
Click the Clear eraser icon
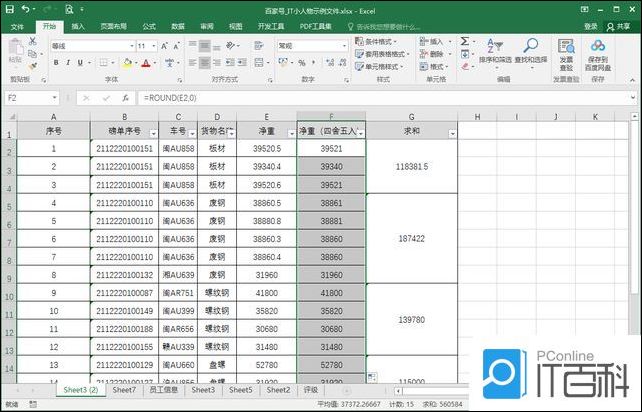click(x=465, y=66)
